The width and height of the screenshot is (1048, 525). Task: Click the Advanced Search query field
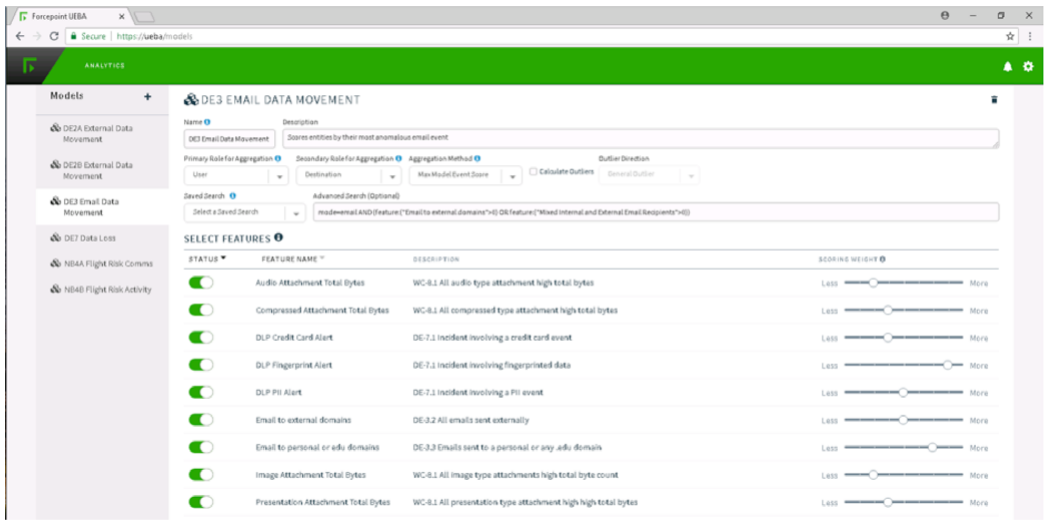[x=656, y=212]
